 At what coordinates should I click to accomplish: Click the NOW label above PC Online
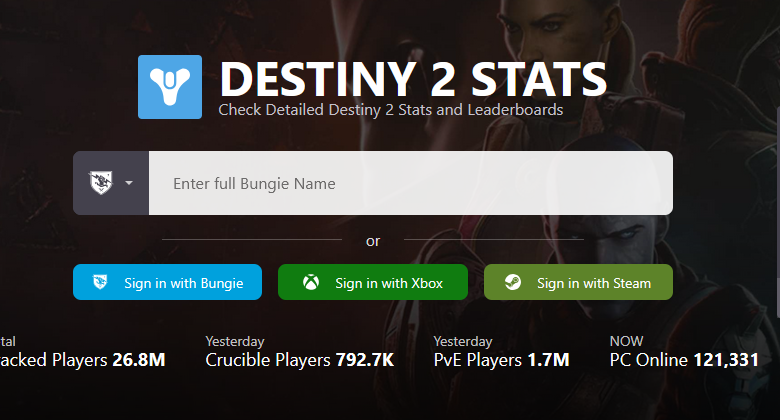click(626, 341)
